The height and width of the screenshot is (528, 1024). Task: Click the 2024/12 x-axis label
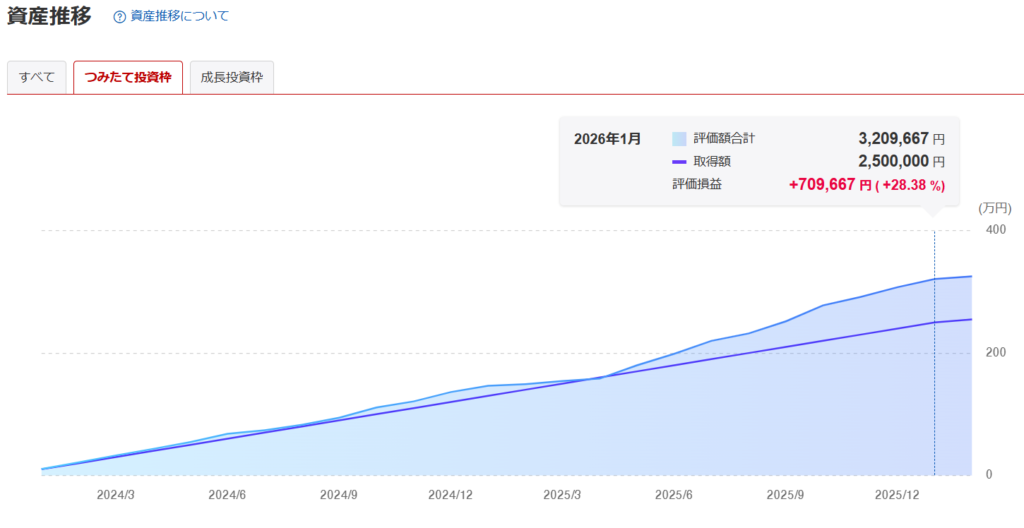pyautogui.click(x=450, y=495)
